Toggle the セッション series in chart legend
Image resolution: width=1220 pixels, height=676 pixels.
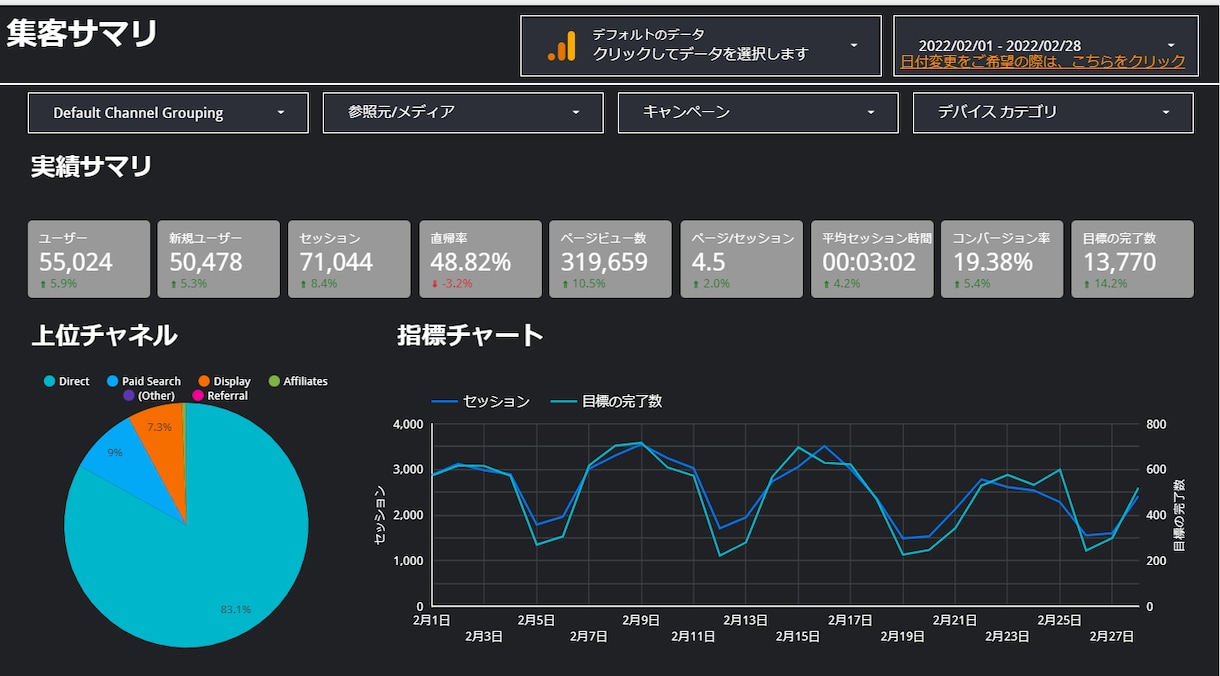[482, 402]
